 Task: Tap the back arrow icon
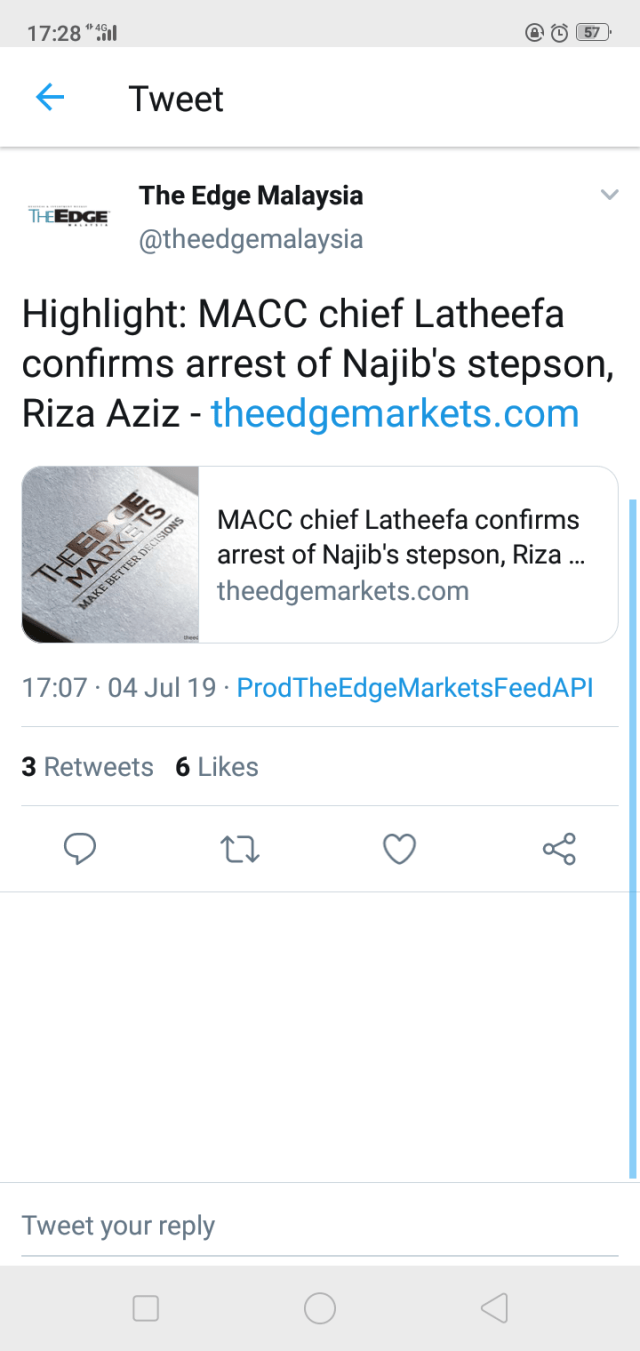coord(50,97)
